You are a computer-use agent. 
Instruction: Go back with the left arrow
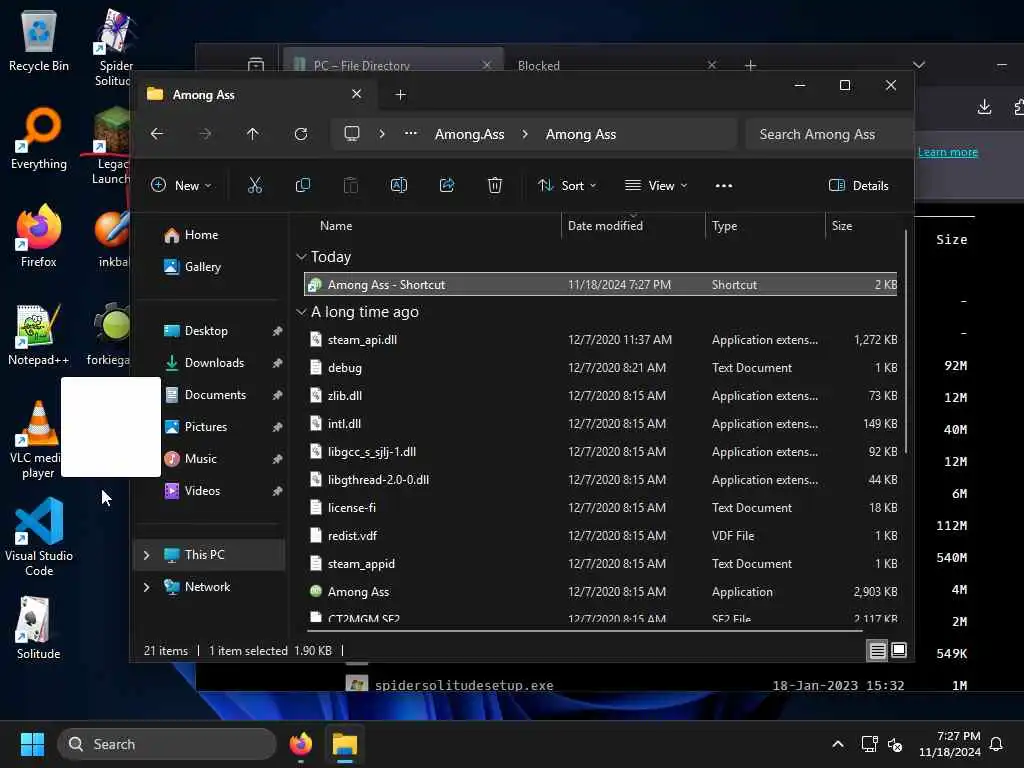pos(157,134)
